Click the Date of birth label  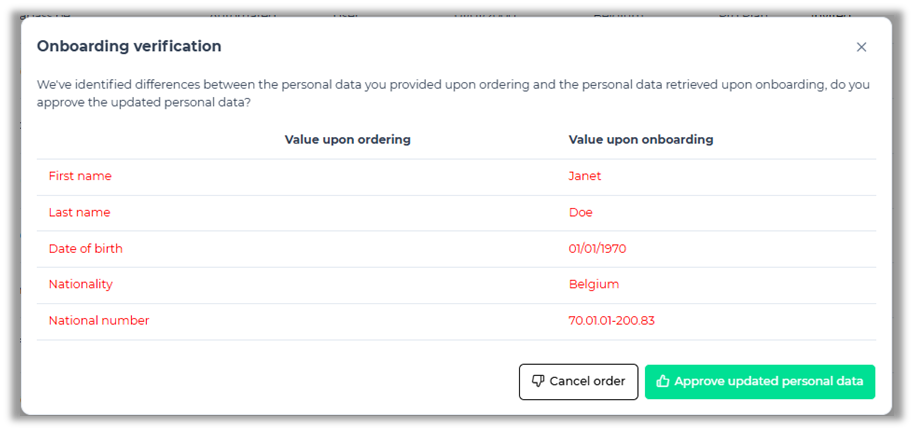(85, 248)
